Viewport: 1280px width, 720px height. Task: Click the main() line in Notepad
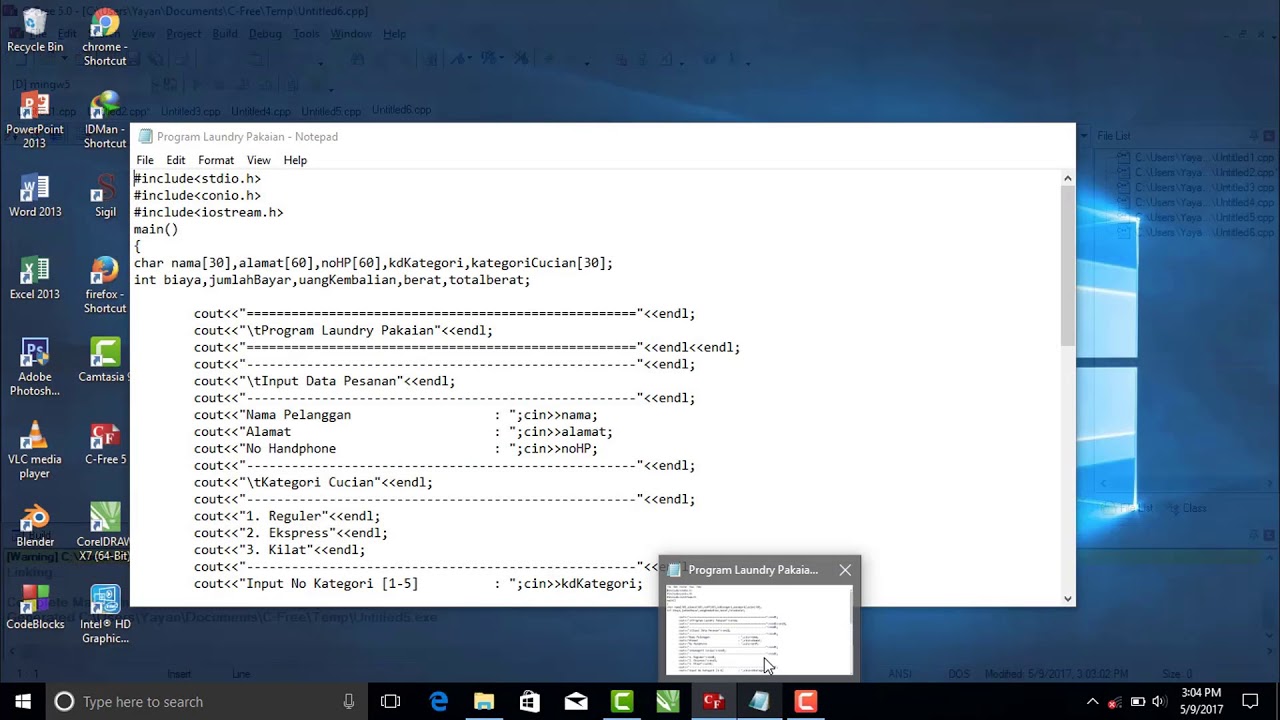tap(156, 229)
